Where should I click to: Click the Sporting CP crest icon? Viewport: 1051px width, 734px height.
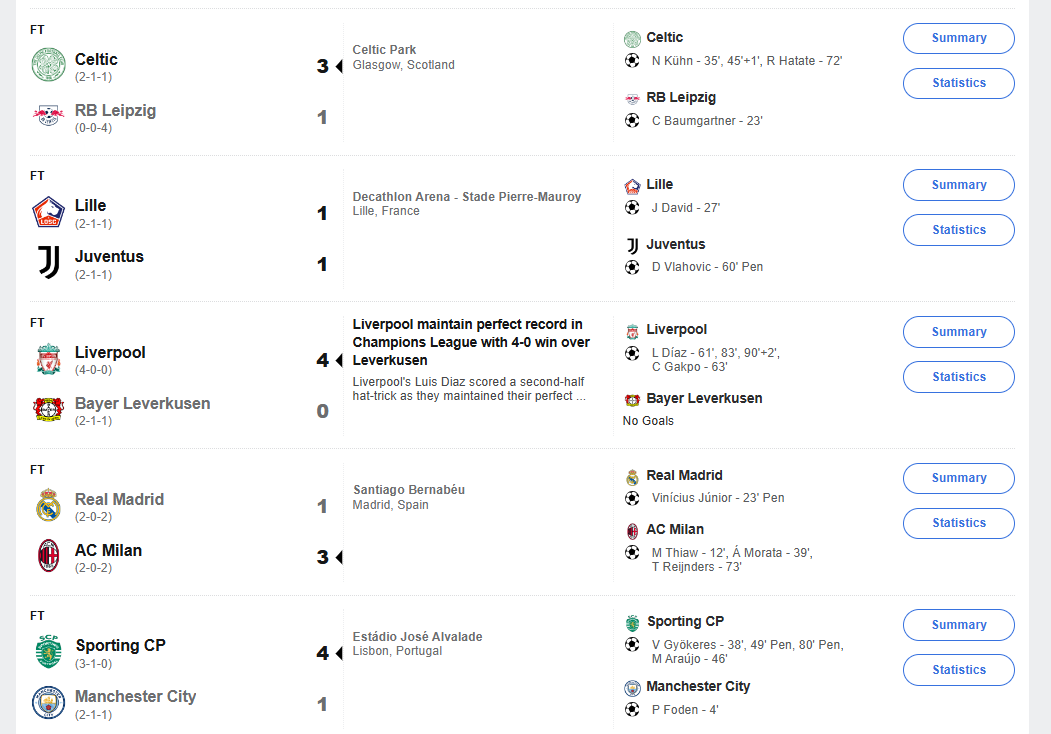coord(48,651)
